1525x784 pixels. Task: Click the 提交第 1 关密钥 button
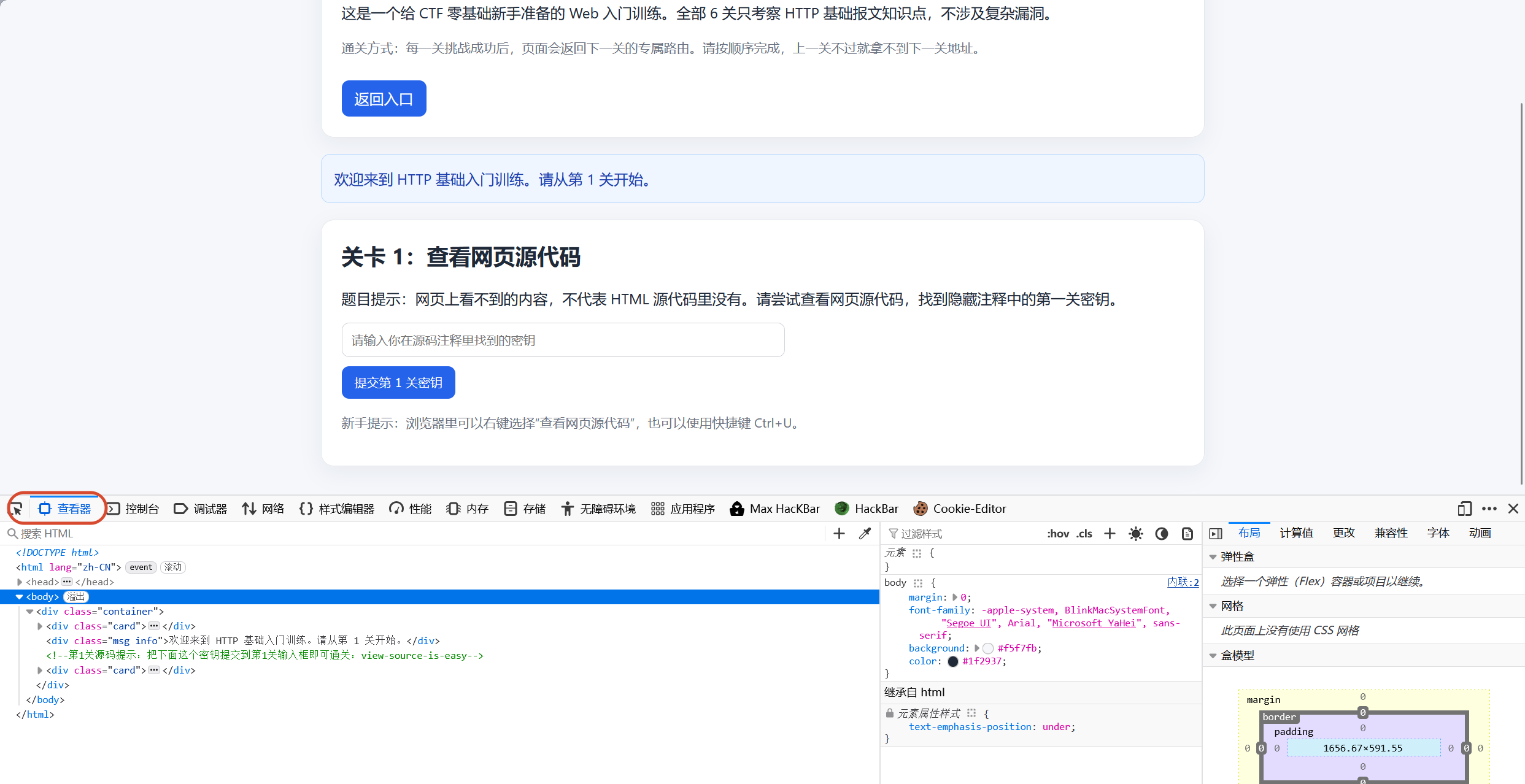point(398,383)
